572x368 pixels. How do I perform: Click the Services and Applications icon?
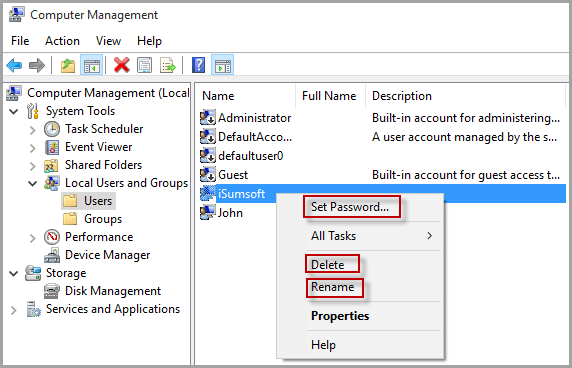[34, 309]
